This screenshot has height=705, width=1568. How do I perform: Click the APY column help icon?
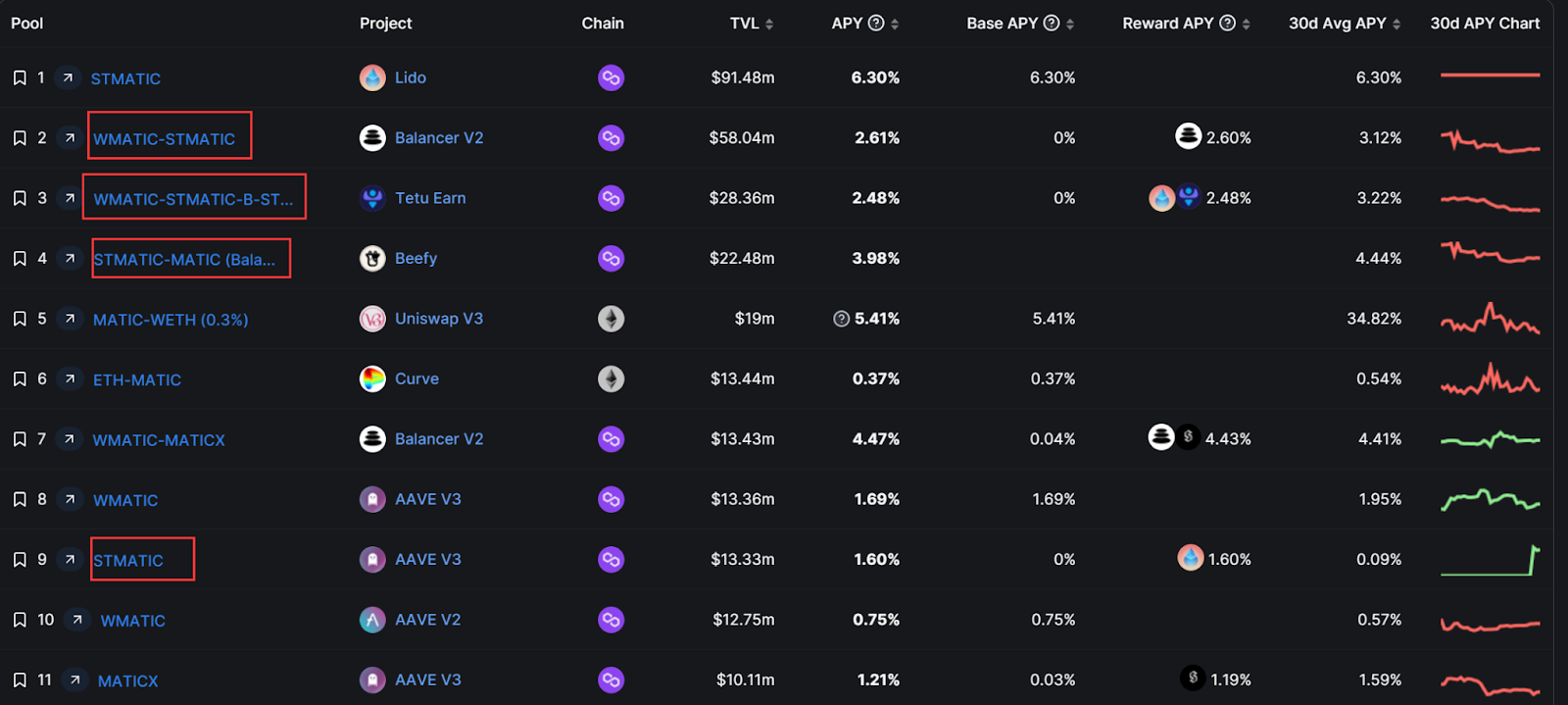[876, 23]
